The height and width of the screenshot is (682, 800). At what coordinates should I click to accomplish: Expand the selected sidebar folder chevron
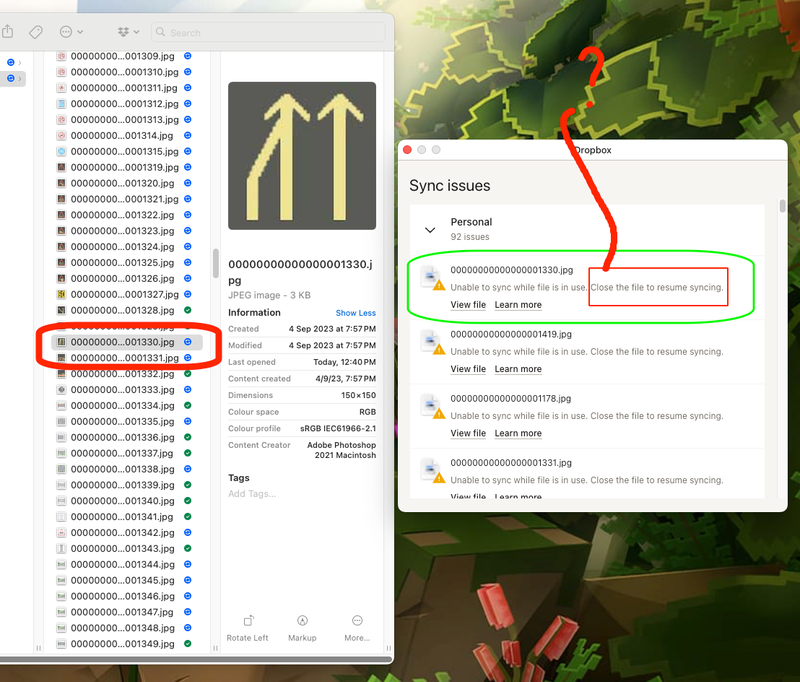(20, 78)
